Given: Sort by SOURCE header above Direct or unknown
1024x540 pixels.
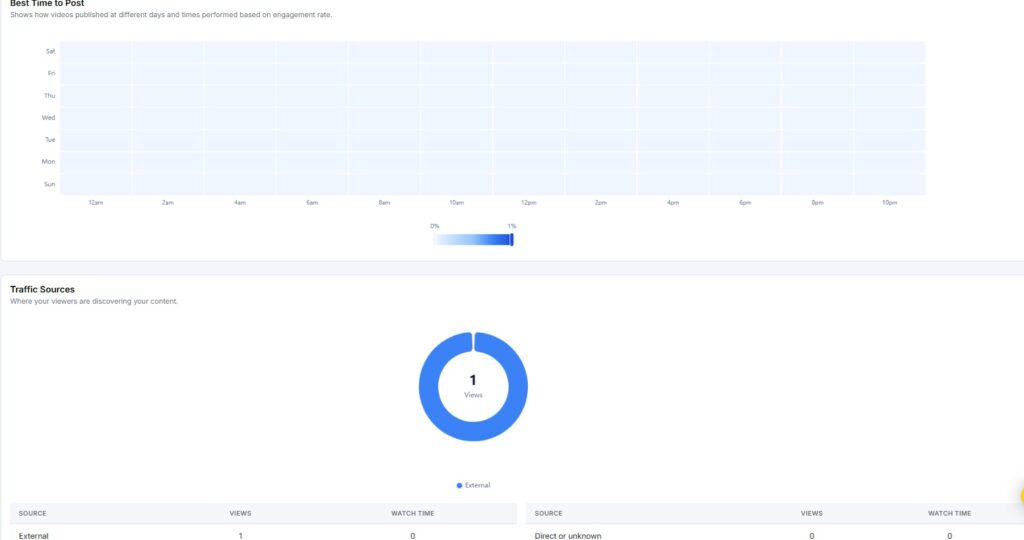Looking at the screenshot, I should coord(549,513).
